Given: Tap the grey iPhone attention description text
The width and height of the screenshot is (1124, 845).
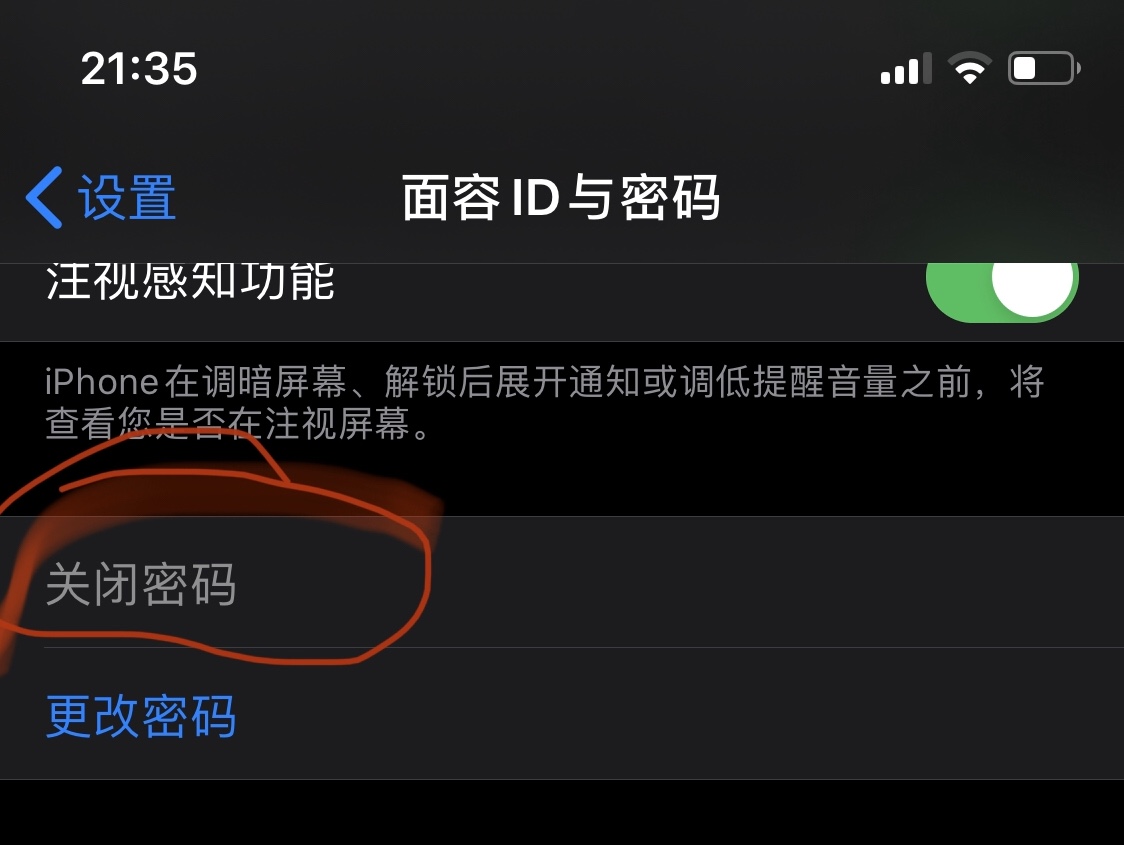Looking at the screenshot, I should 545,402.
